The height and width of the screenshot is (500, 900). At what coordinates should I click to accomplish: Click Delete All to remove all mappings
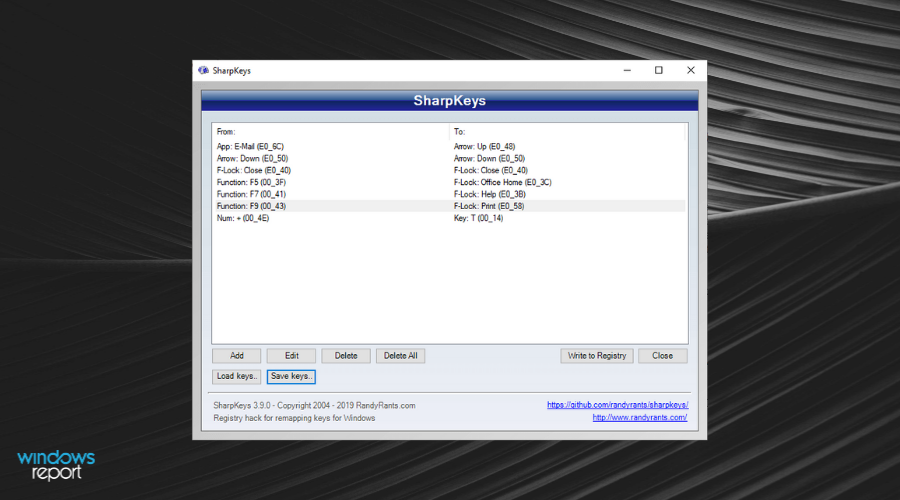[x=401, y=356]
